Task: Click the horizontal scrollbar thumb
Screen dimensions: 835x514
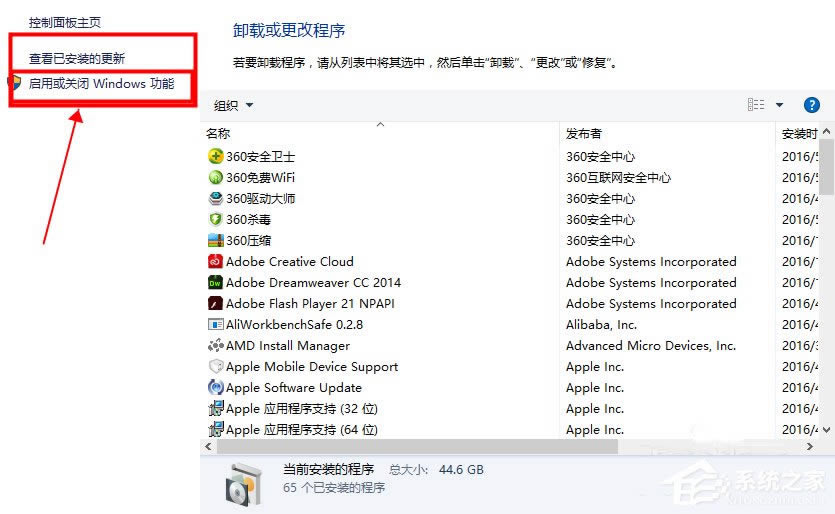Action: 417,446
